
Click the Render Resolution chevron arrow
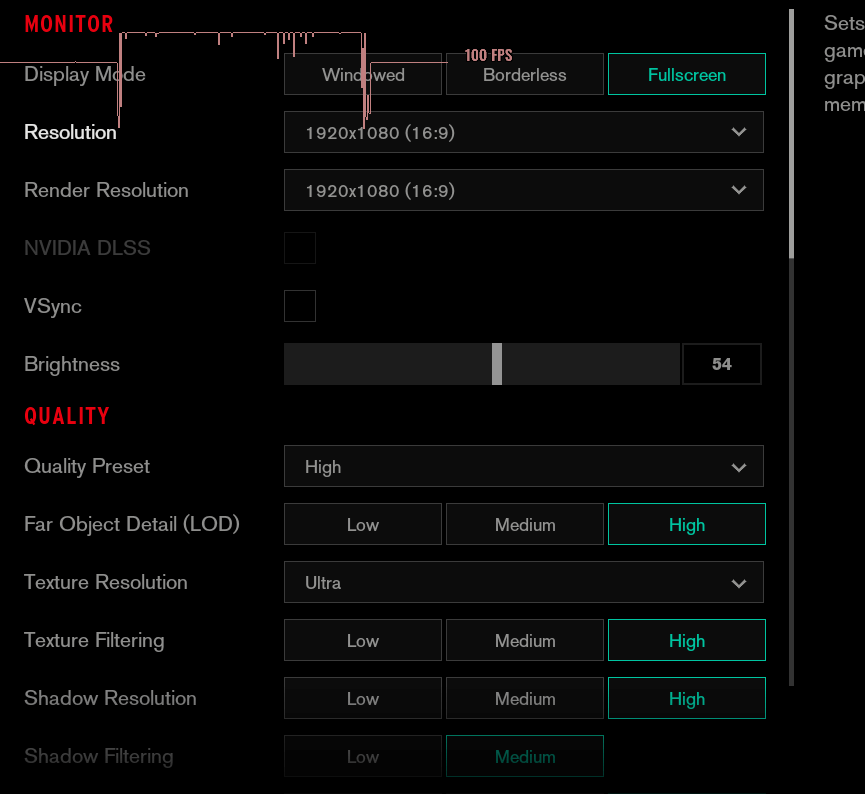coord(739,190)
